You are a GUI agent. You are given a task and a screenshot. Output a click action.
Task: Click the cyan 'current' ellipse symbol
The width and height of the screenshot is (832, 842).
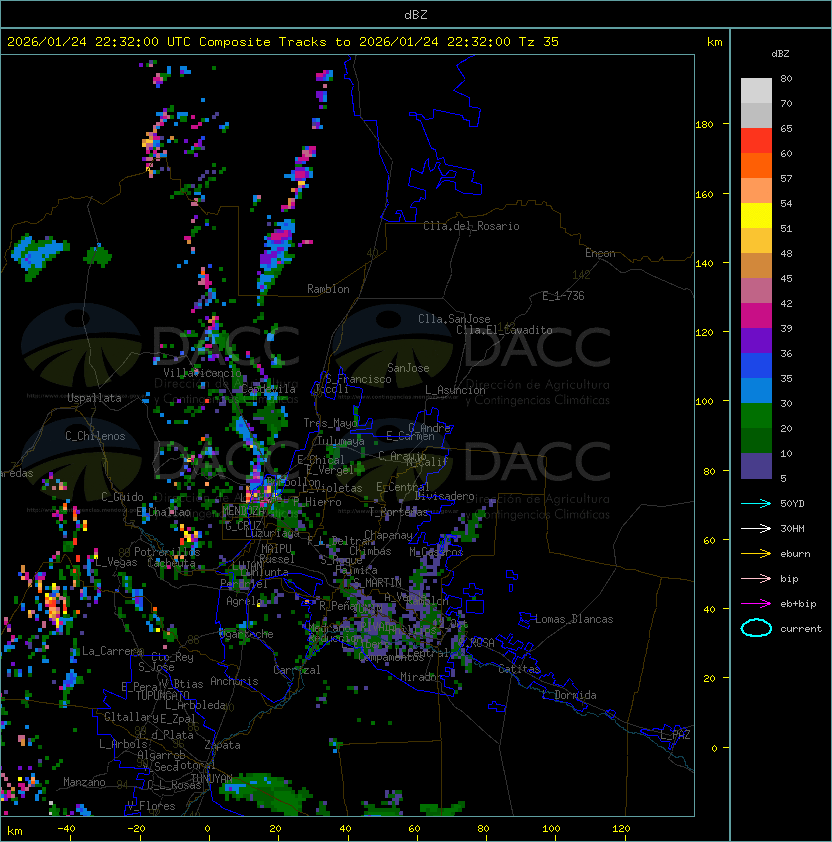click(756, 628)
